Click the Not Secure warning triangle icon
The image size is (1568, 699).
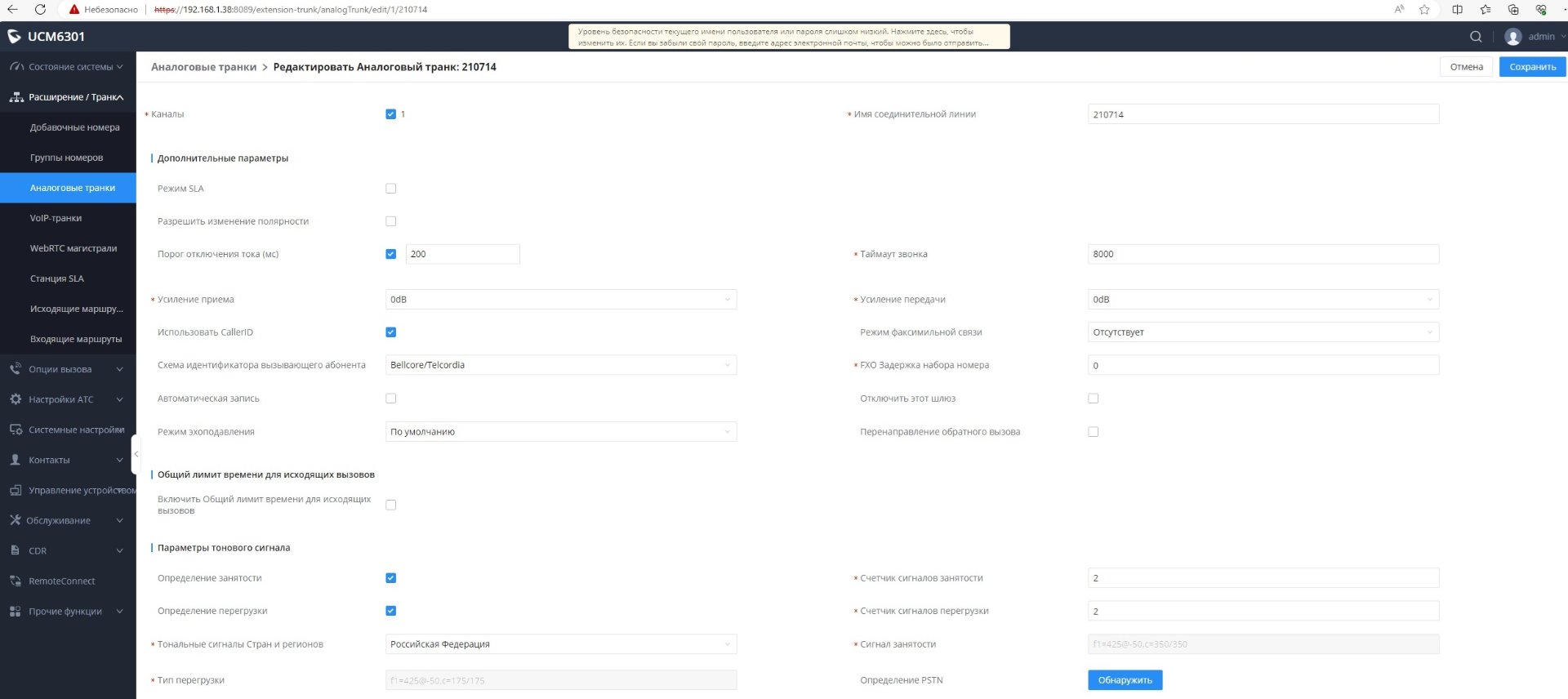[x=74, y=10]
